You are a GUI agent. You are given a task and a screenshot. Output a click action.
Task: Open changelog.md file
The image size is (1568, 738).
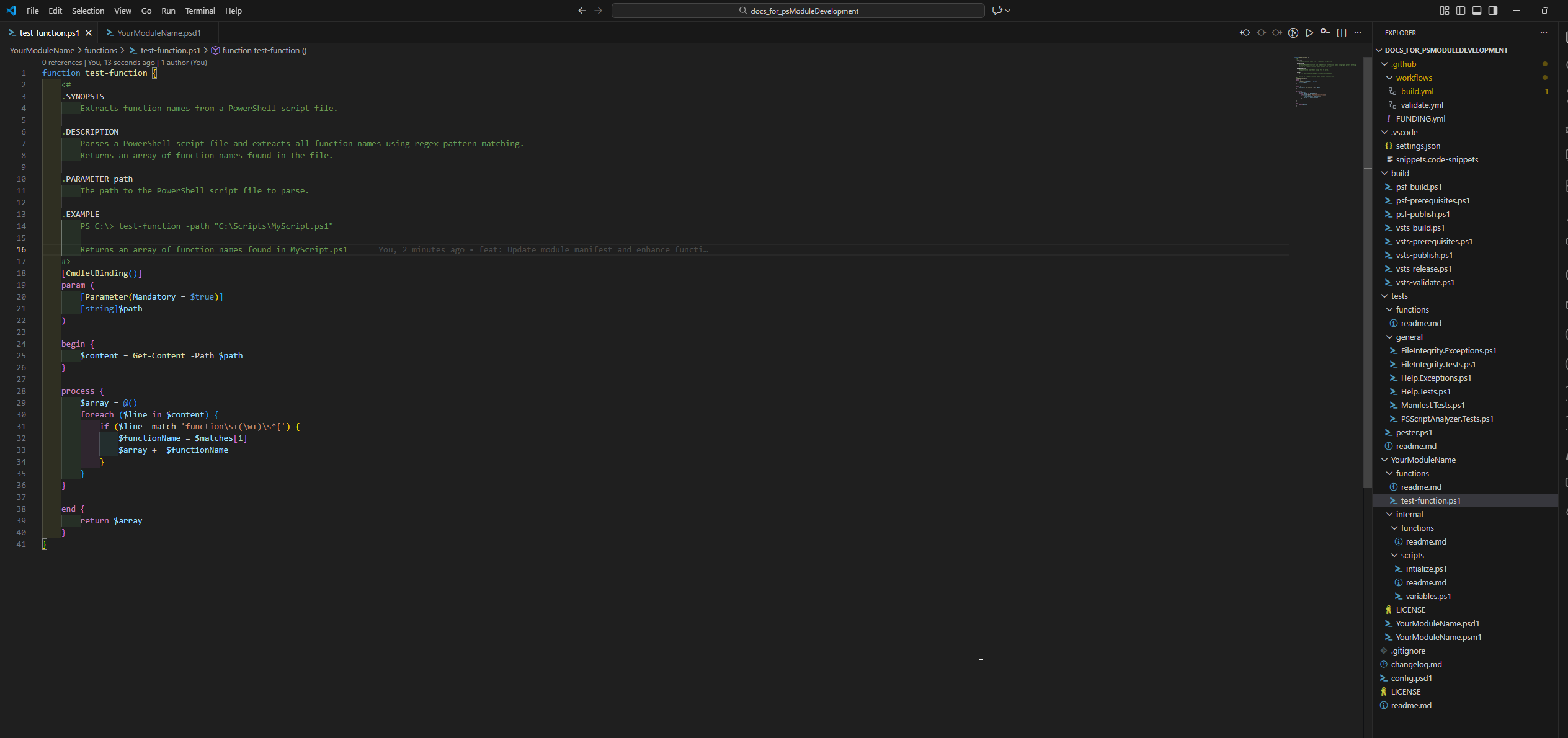1416,664
